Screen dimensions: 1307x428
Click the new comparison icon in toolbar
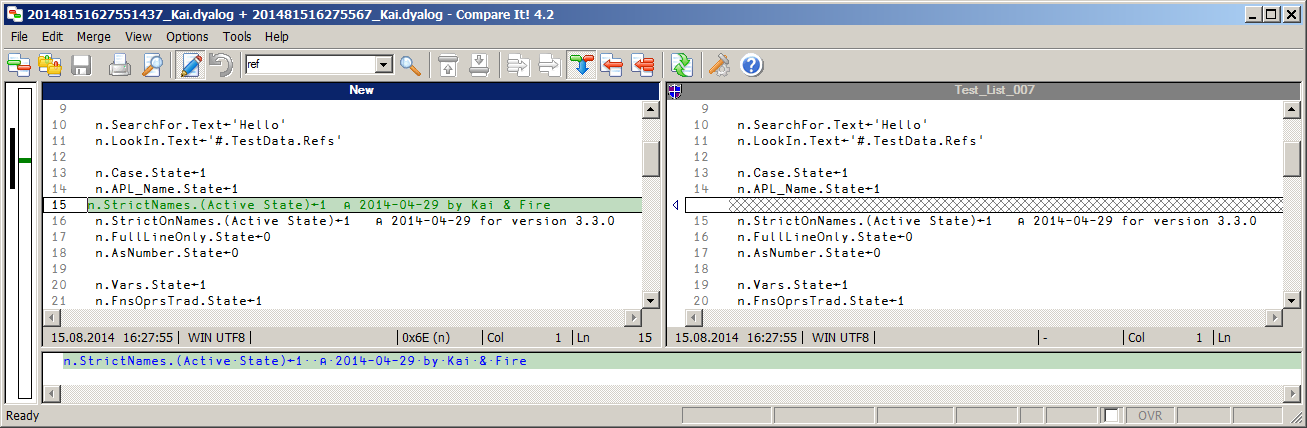(19, 66)
